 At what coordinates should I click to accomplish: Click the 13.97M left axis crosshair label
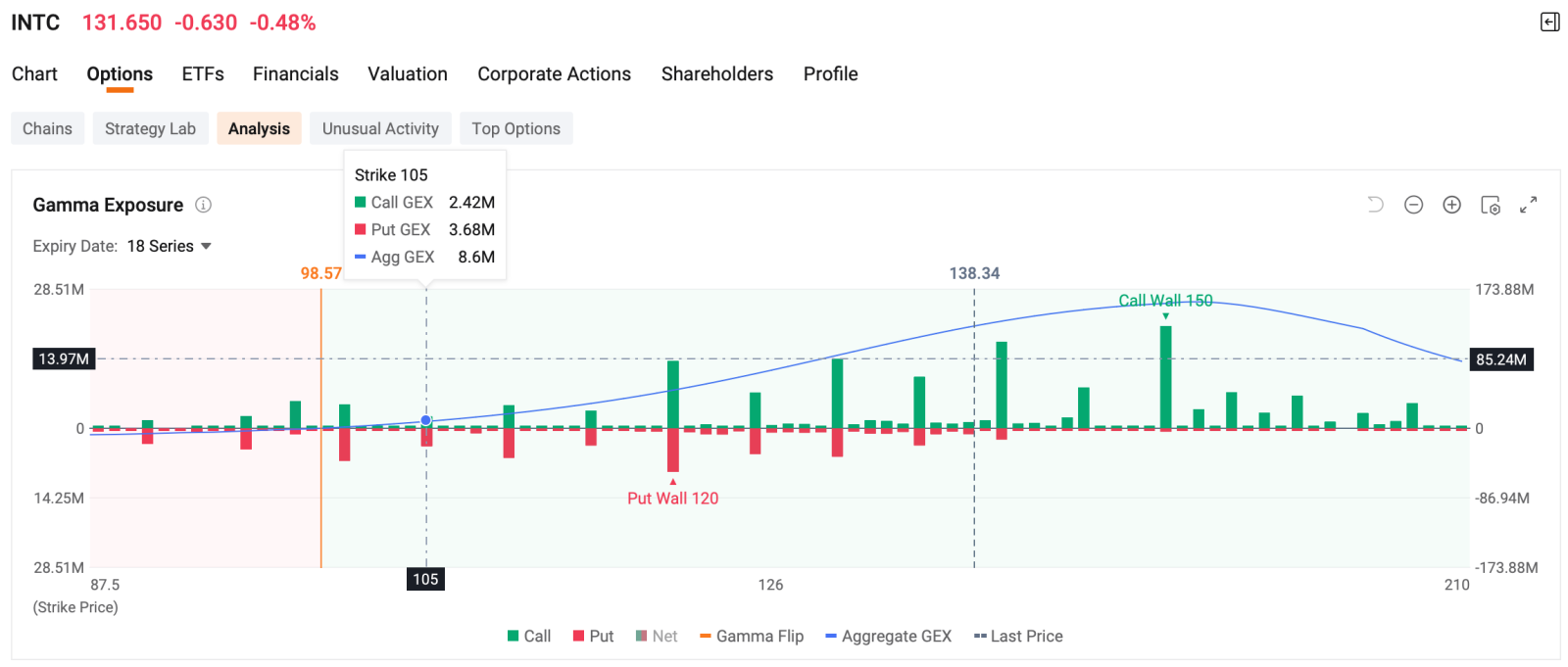tap(64, 358)
